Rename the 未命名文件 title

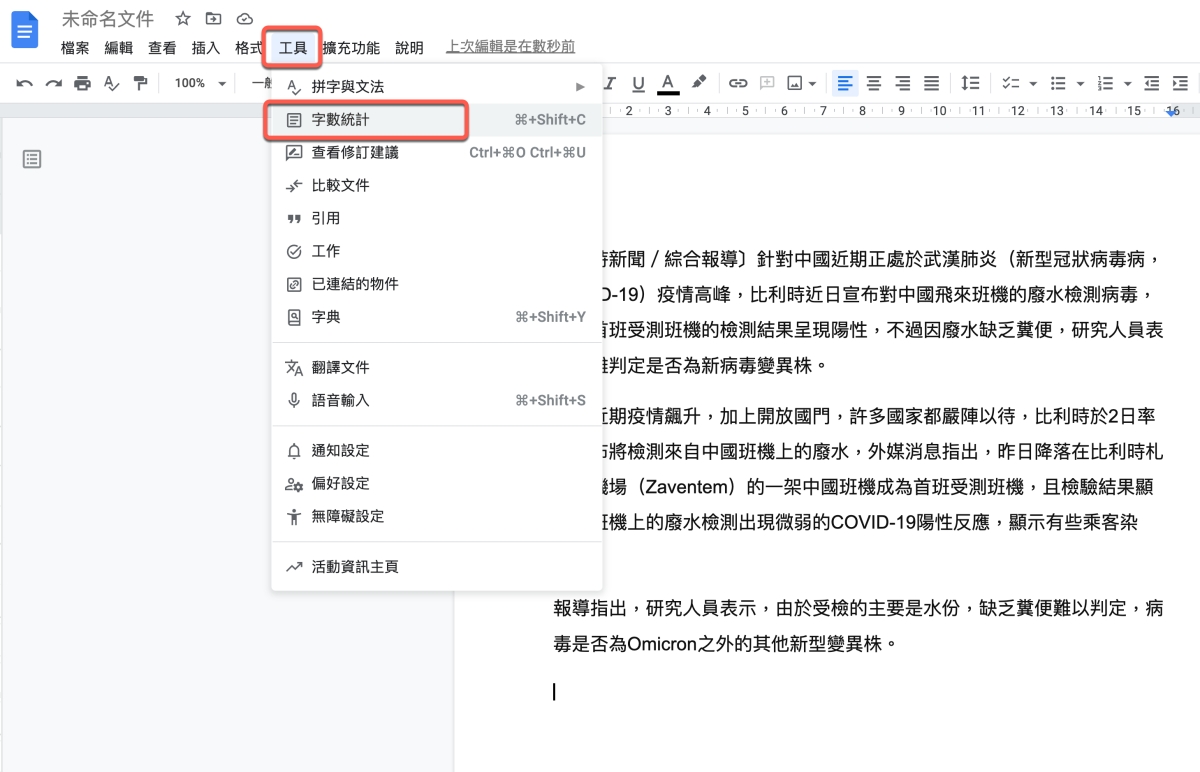point(109,19)
